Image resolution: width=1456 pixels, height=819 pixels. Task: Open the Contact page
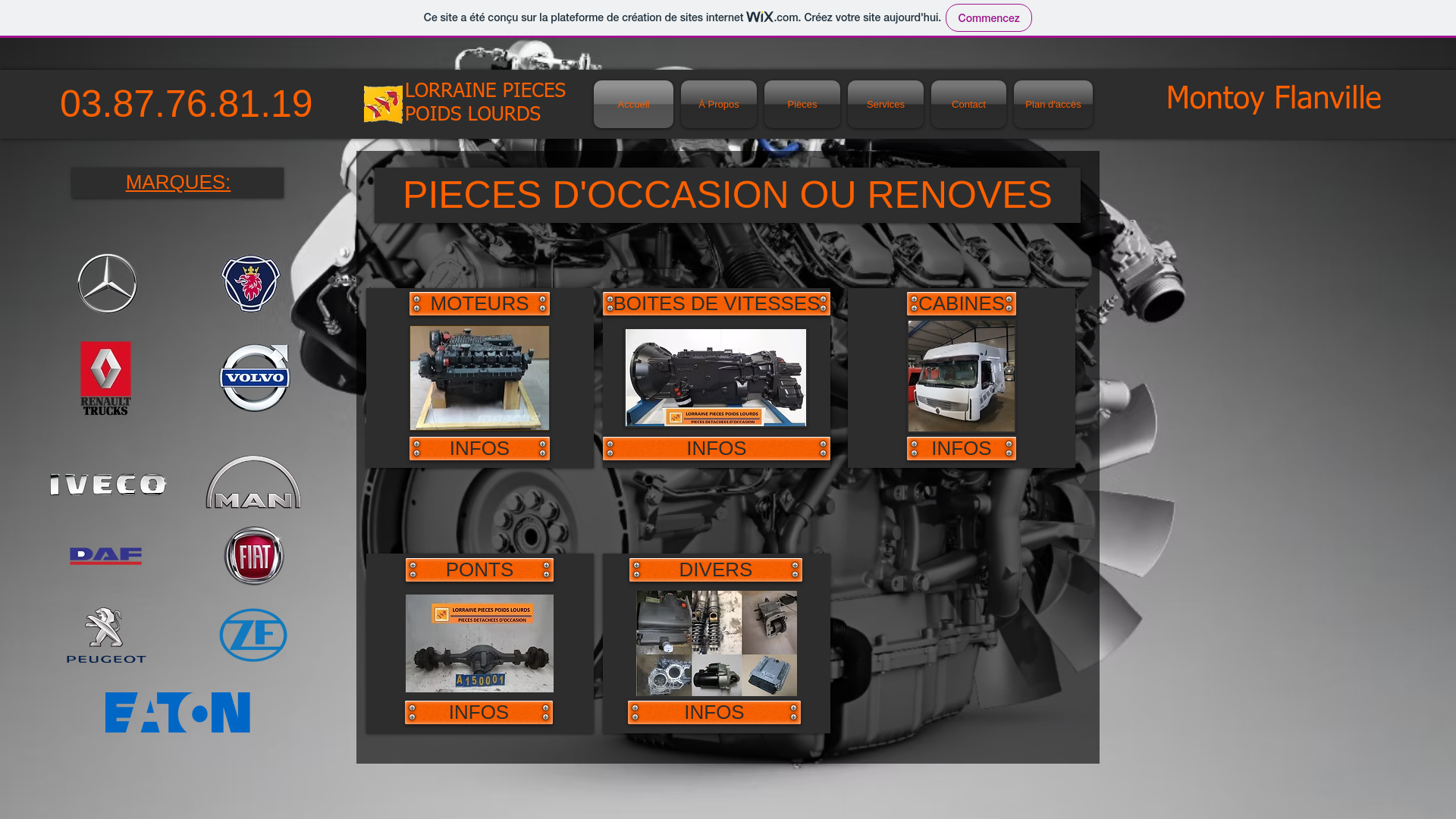[968, 104]
